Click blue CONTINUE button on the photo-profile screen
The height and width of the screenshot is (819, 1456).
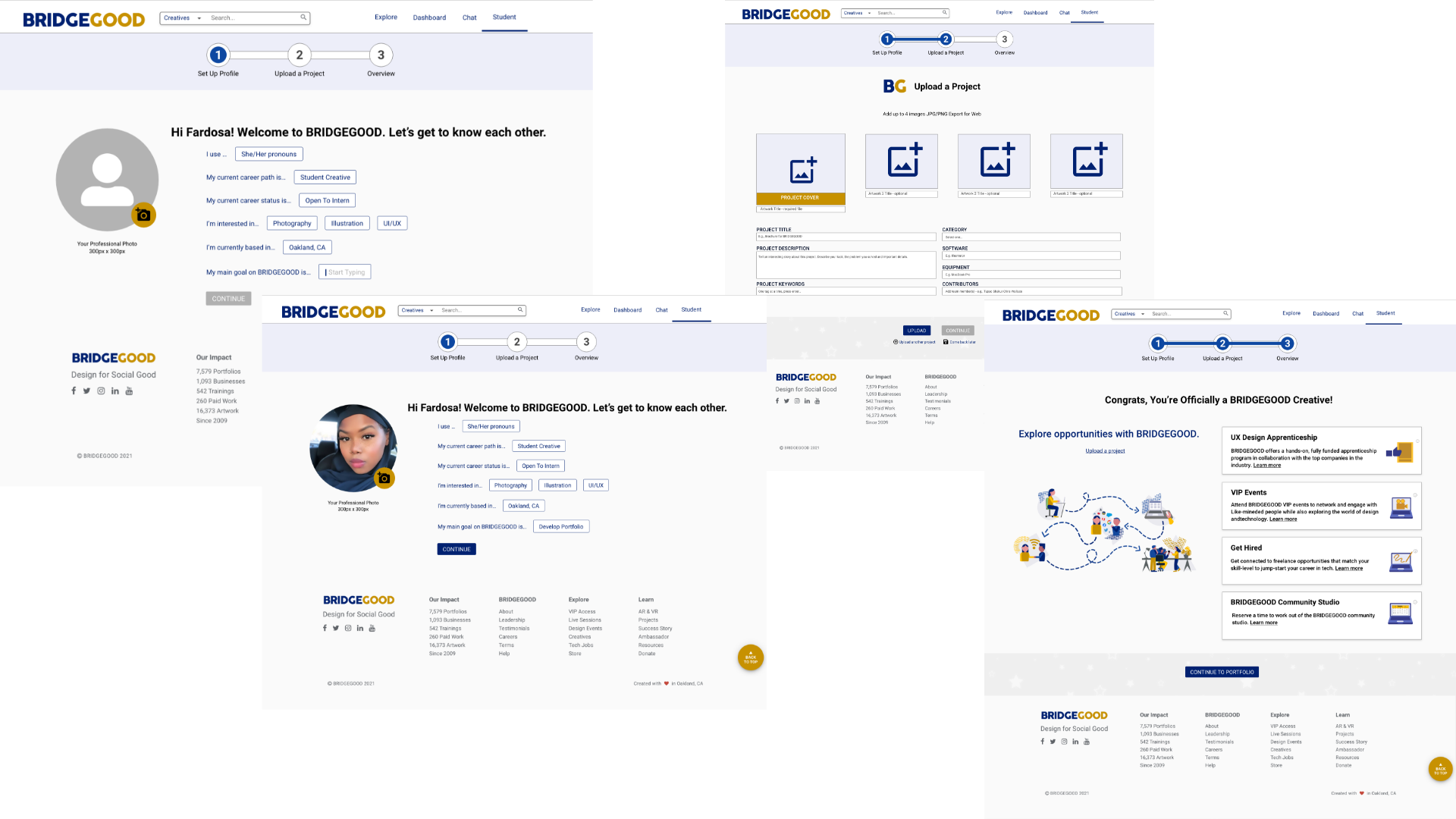pyautogui.click(x=457, y=549)
